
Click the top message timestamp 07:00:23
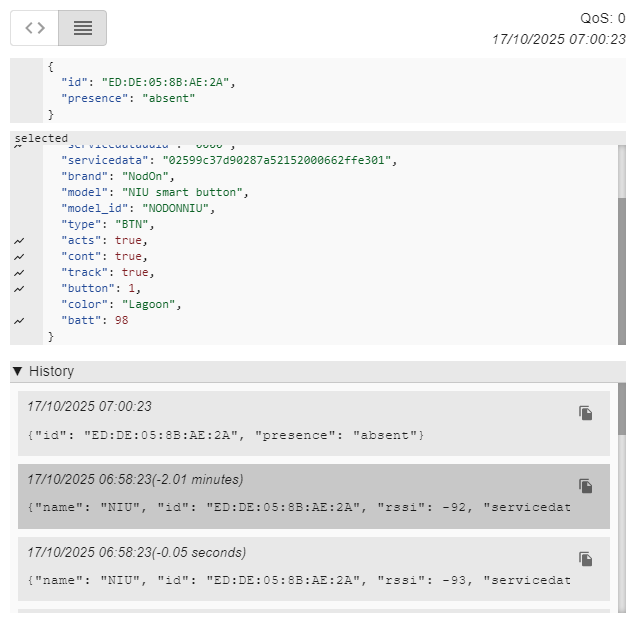[x=558, y=40]
